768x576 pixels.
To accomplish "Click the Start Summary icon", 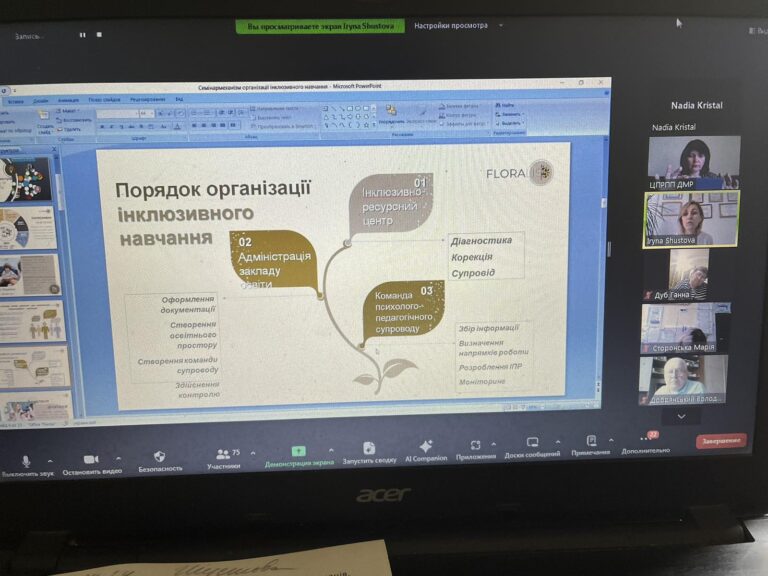I will [369, 448].
